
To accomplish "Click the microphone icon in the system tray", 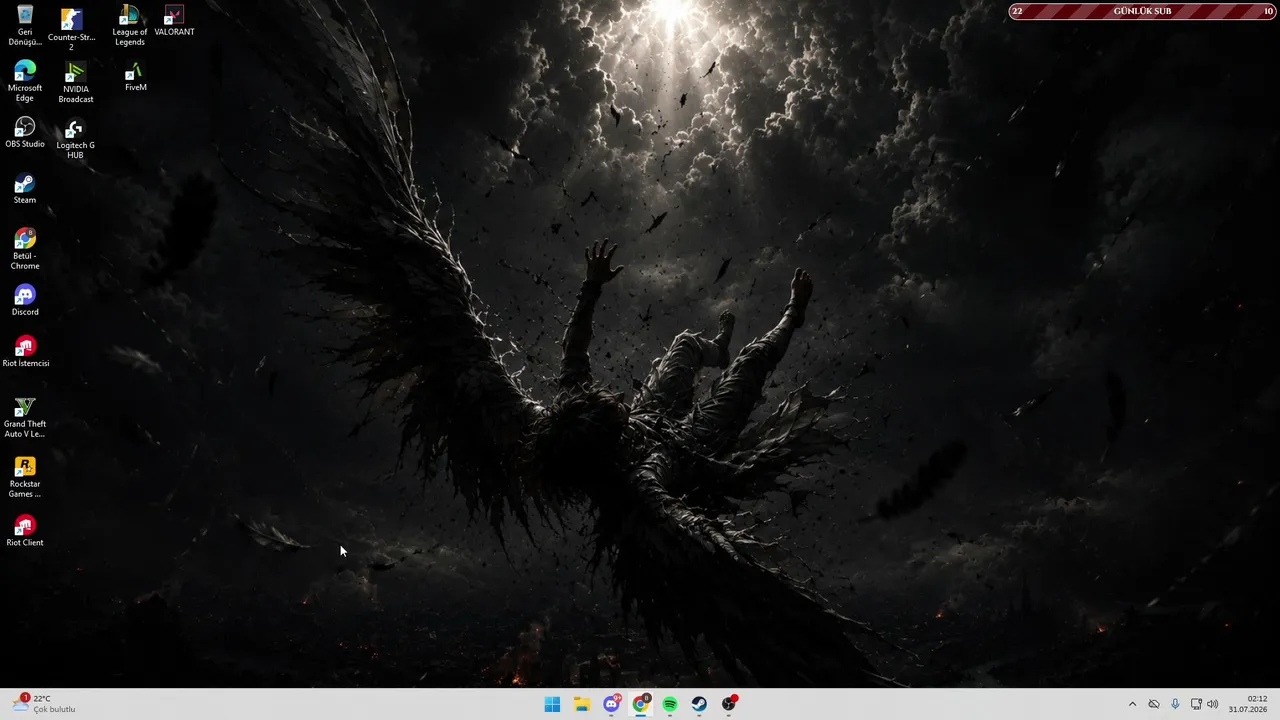I will click(1175, 704).
